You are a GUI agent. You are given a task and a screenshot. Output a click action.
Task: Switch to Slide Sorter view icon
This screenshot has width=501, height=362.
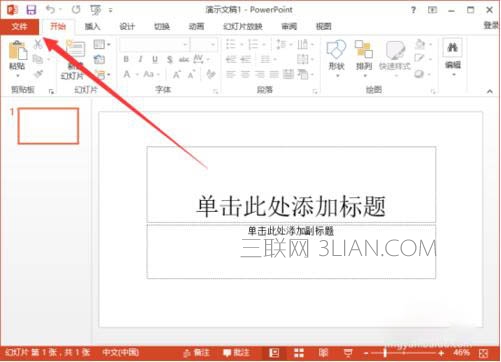pos(299,353)
